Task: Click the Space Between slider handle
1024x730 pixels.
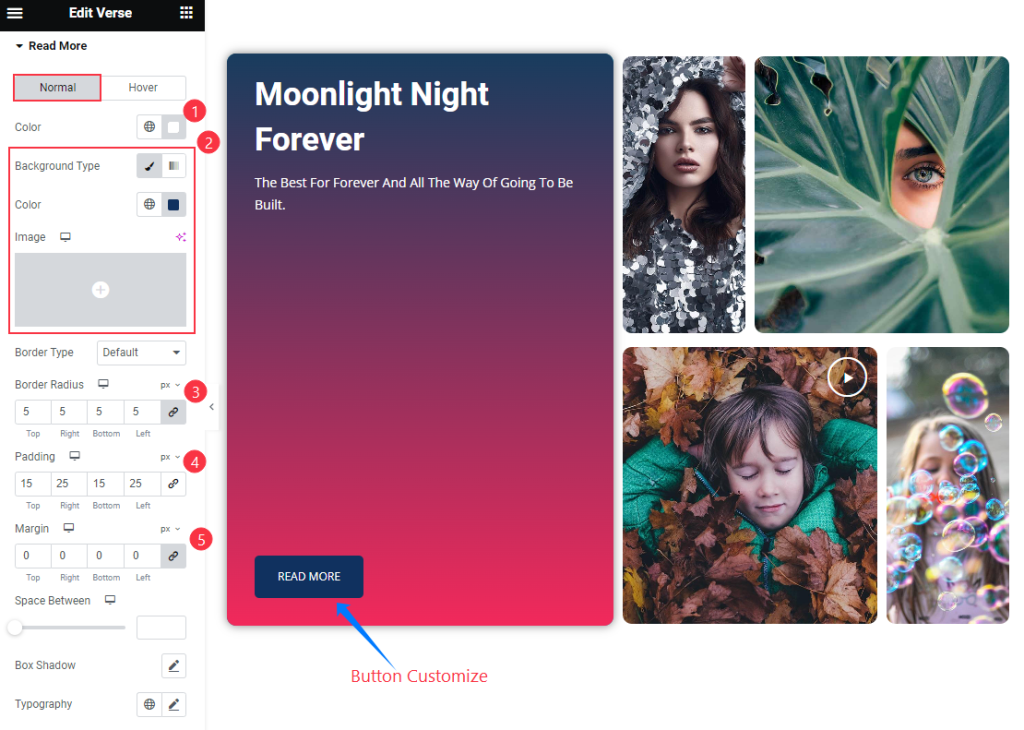Action: tap(15, 628)
